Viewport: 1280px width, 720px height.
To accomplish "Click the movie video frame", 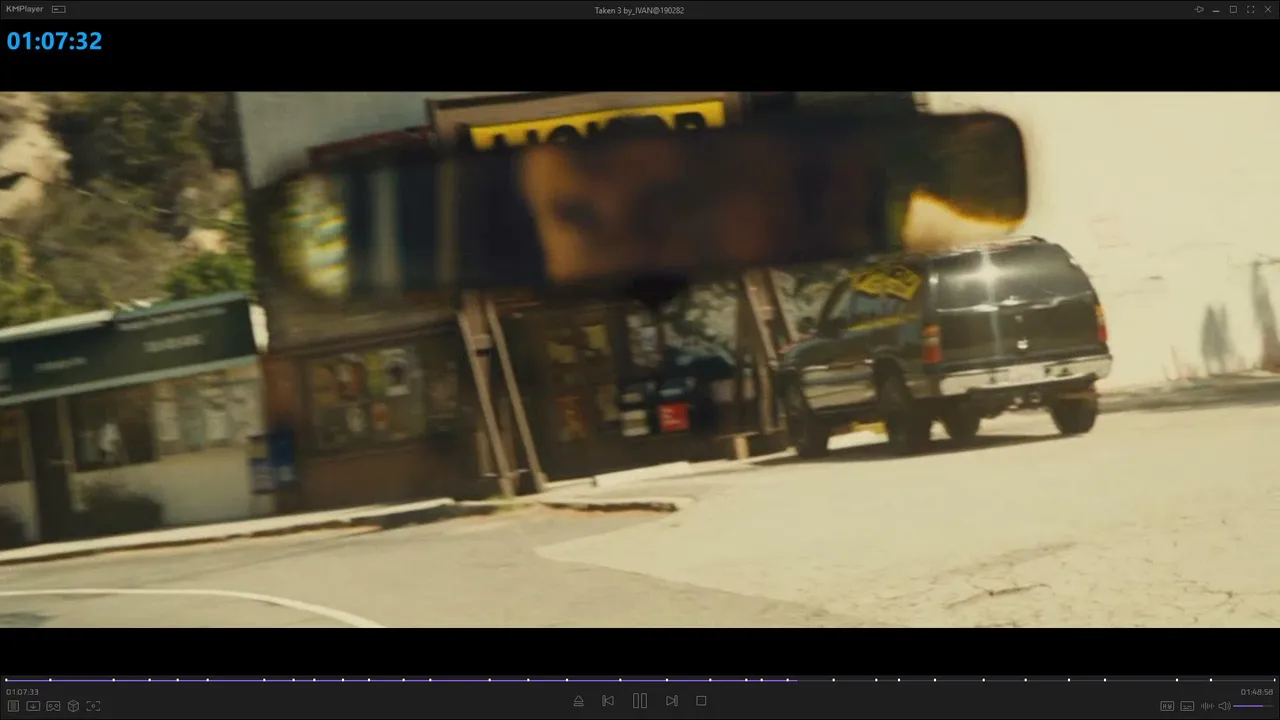I will [x=640, y=360].
